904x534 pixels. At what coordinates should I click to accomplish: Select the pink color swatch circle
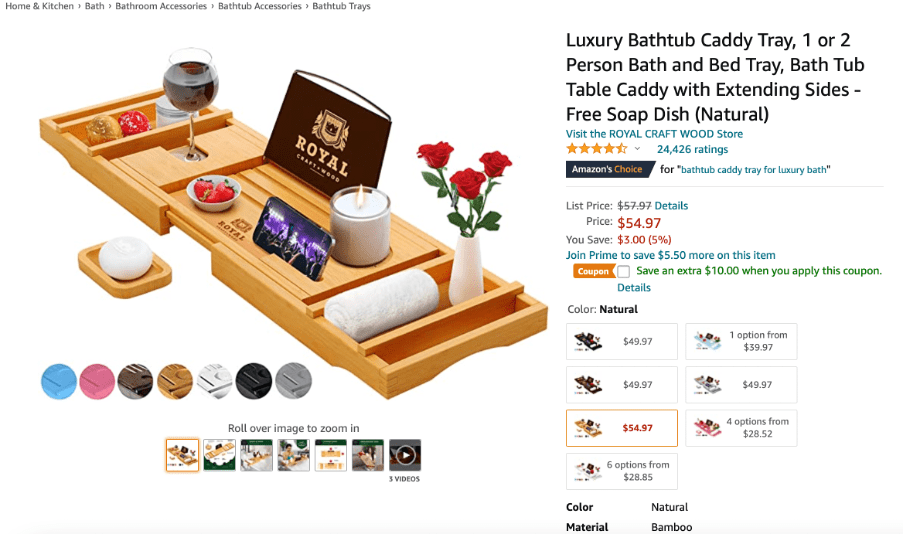coord(97,381)
